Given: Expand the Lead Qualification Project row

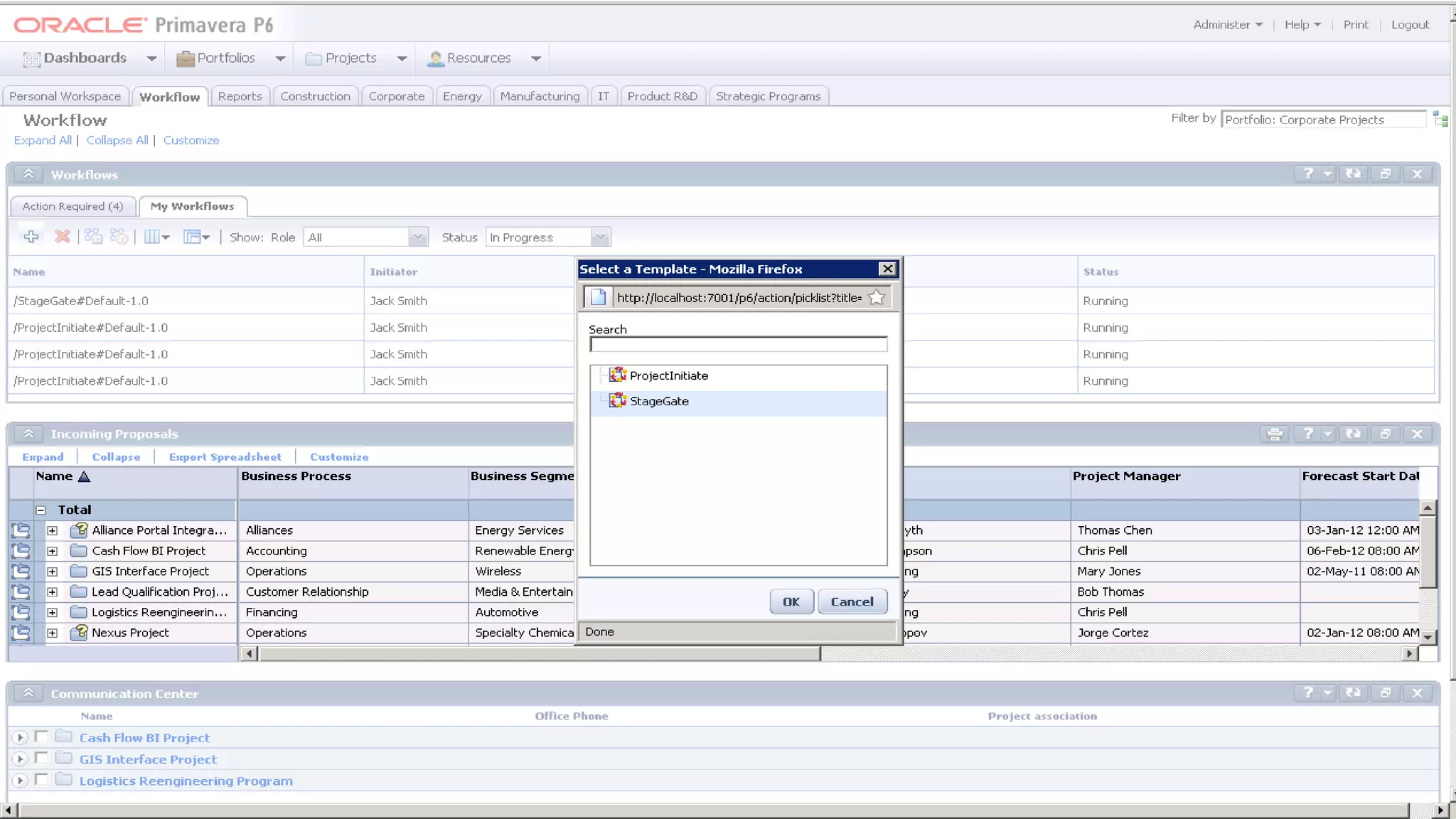Looking at the screenshot, I should (52, 591).
